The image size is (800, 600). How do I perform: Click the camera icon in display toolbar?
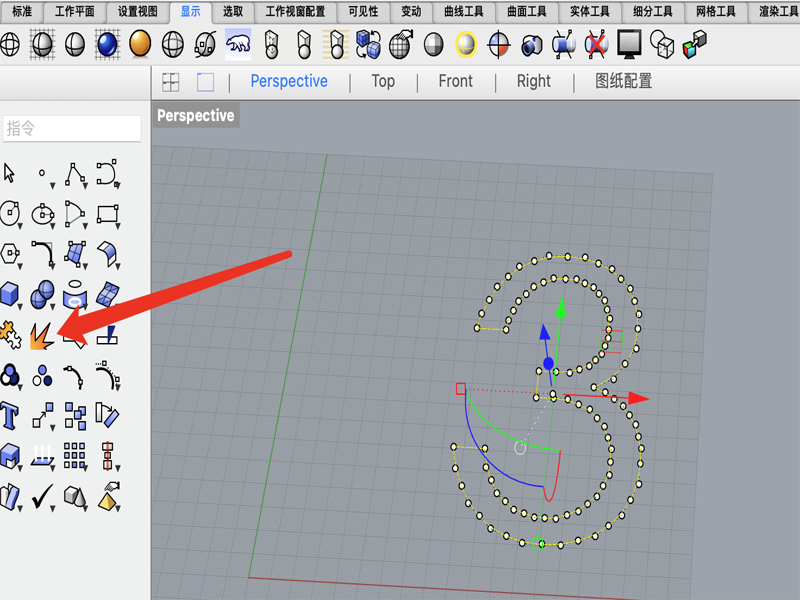tap(532, 45)
